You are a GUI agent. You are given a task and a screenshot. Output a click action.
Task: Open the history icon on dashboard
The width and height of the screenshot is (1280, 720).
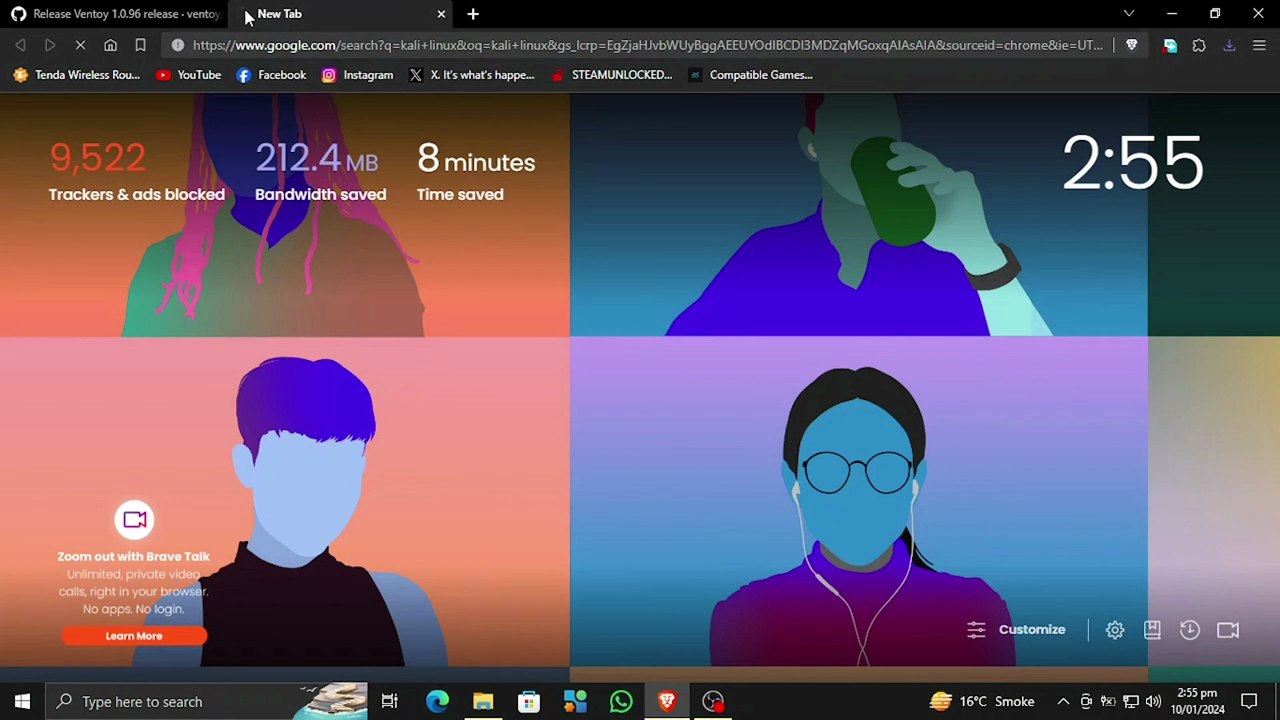click(x=1189, y=630)
